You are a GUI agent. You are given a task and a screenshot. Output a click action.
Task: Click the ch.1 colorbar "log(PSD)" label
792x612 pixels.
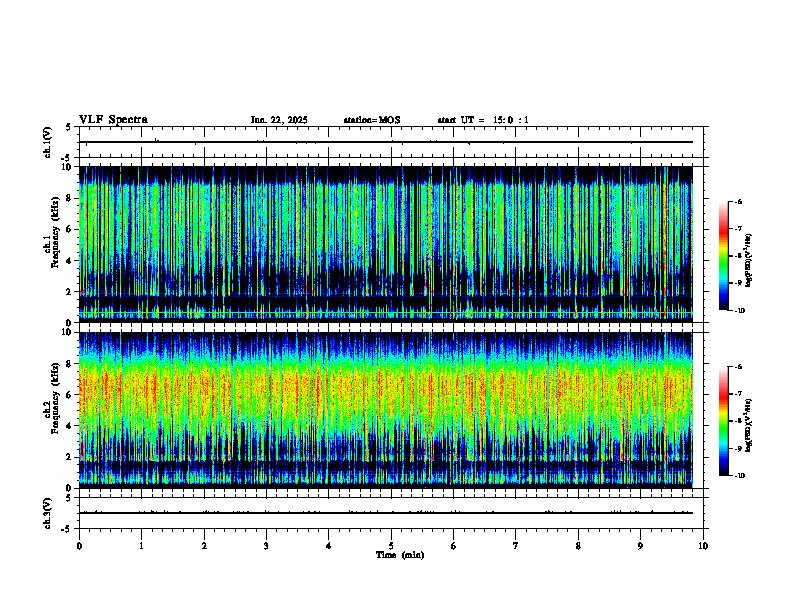point(748,261)
